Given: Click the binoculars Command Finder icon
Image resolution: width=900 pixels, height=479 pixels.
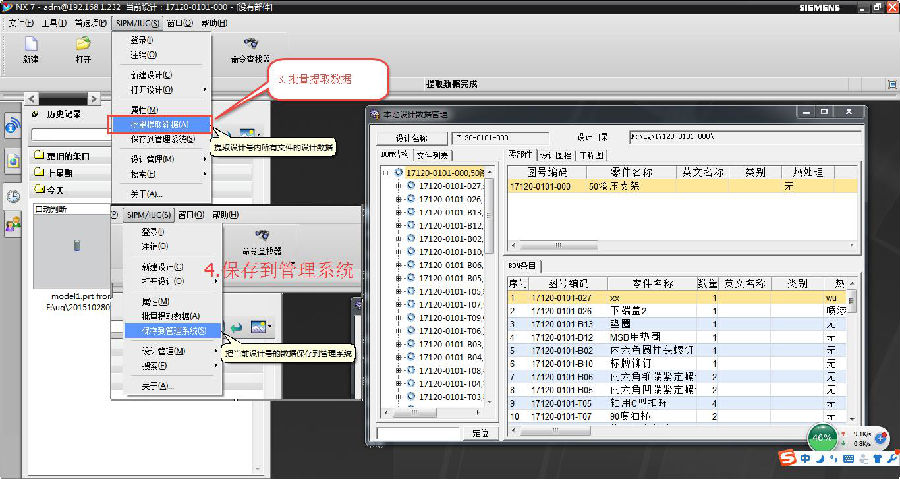Looking at the screenshot, I should 251,44.
